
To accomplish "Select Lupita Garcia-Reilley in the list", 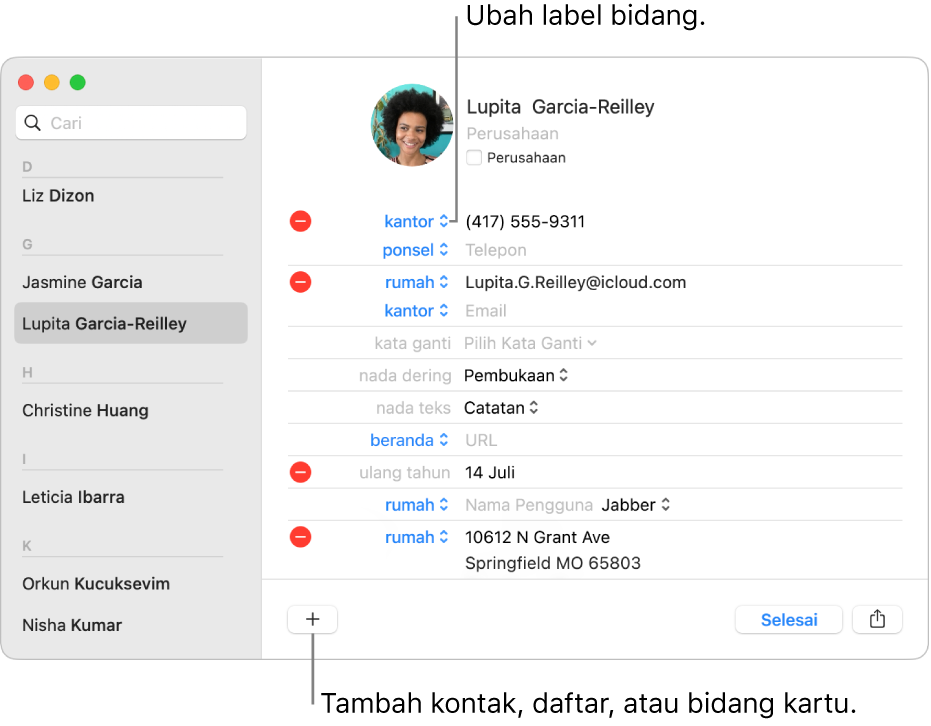I will (131, 323).
